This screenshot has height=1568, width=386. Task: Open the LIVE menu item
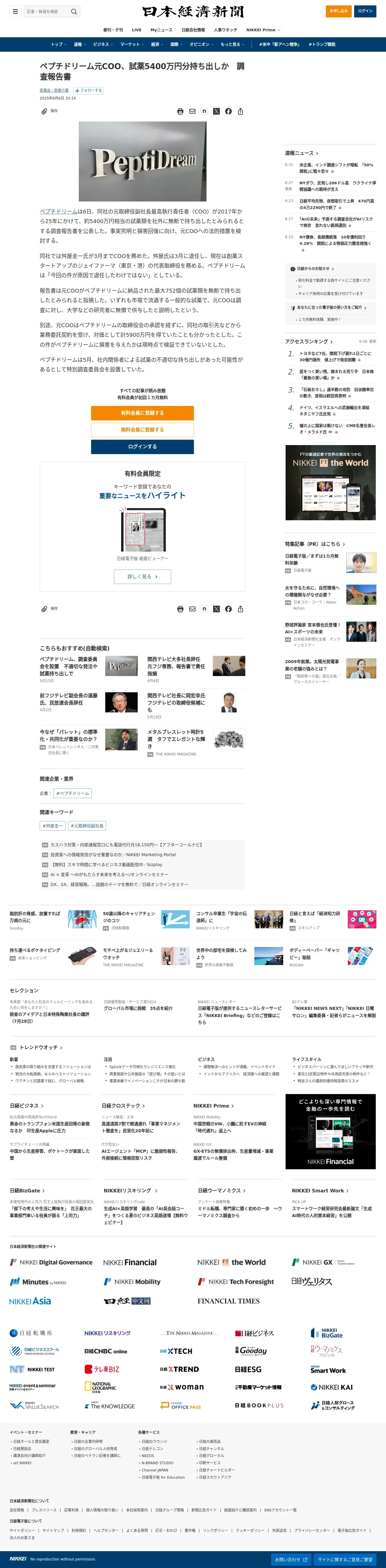pos(136,30)
